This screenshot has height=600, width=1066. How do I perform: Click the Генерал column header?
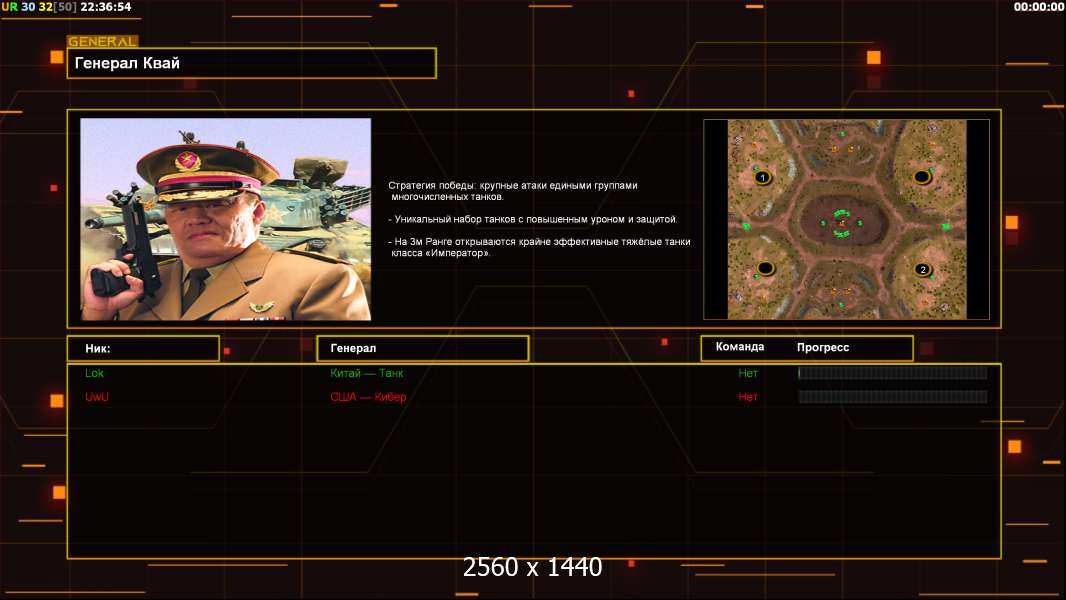[x=422, y=348]
